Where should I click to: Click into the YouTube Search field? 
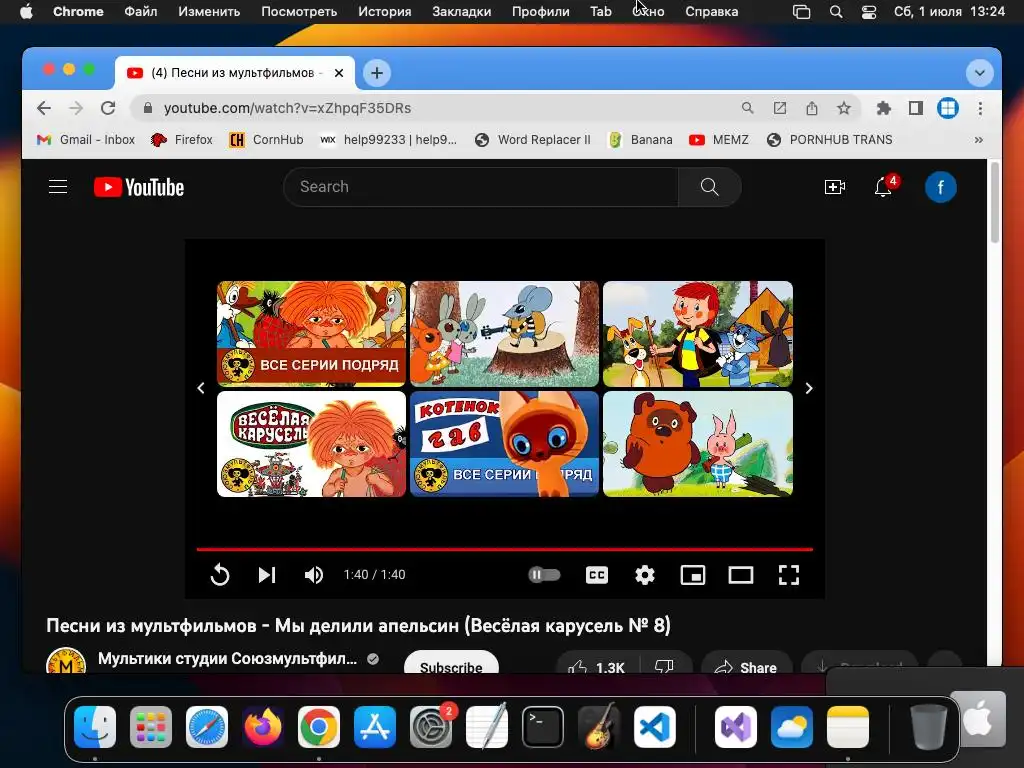[481, 187]
